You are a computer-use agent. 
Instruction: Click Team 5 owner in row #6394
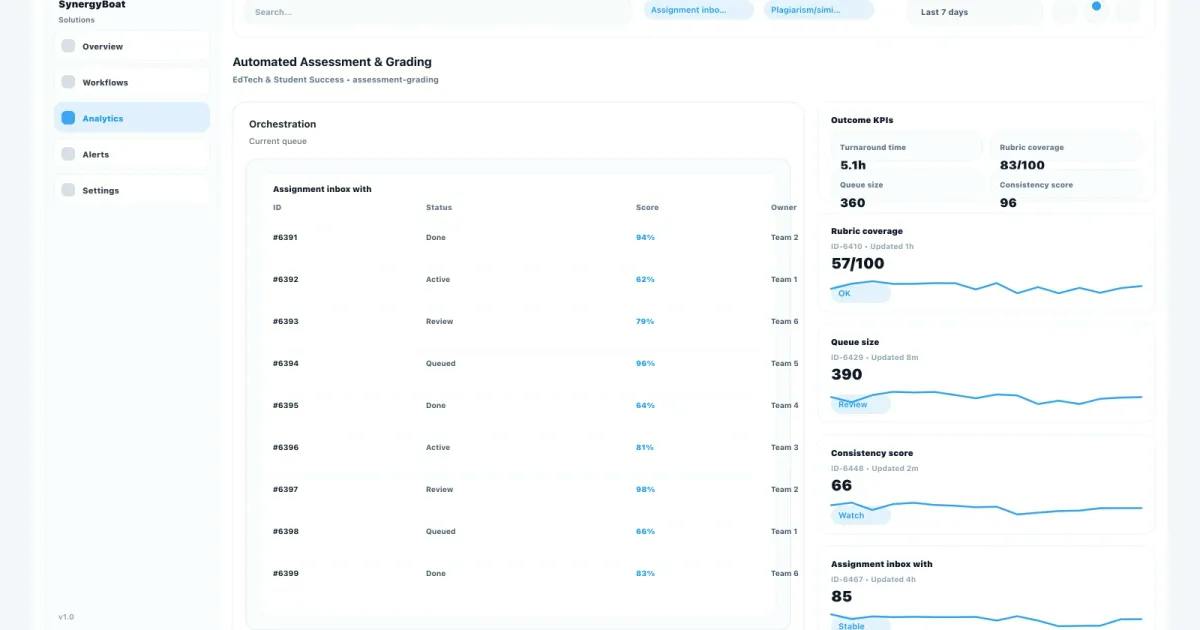[785, 364]
